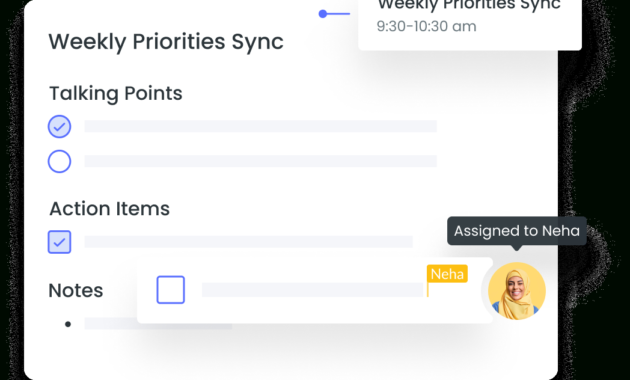Screen dimensions: 630x380
Task: Click the first talking point text line
Action: pyautogui.click(x=260, y=126)
